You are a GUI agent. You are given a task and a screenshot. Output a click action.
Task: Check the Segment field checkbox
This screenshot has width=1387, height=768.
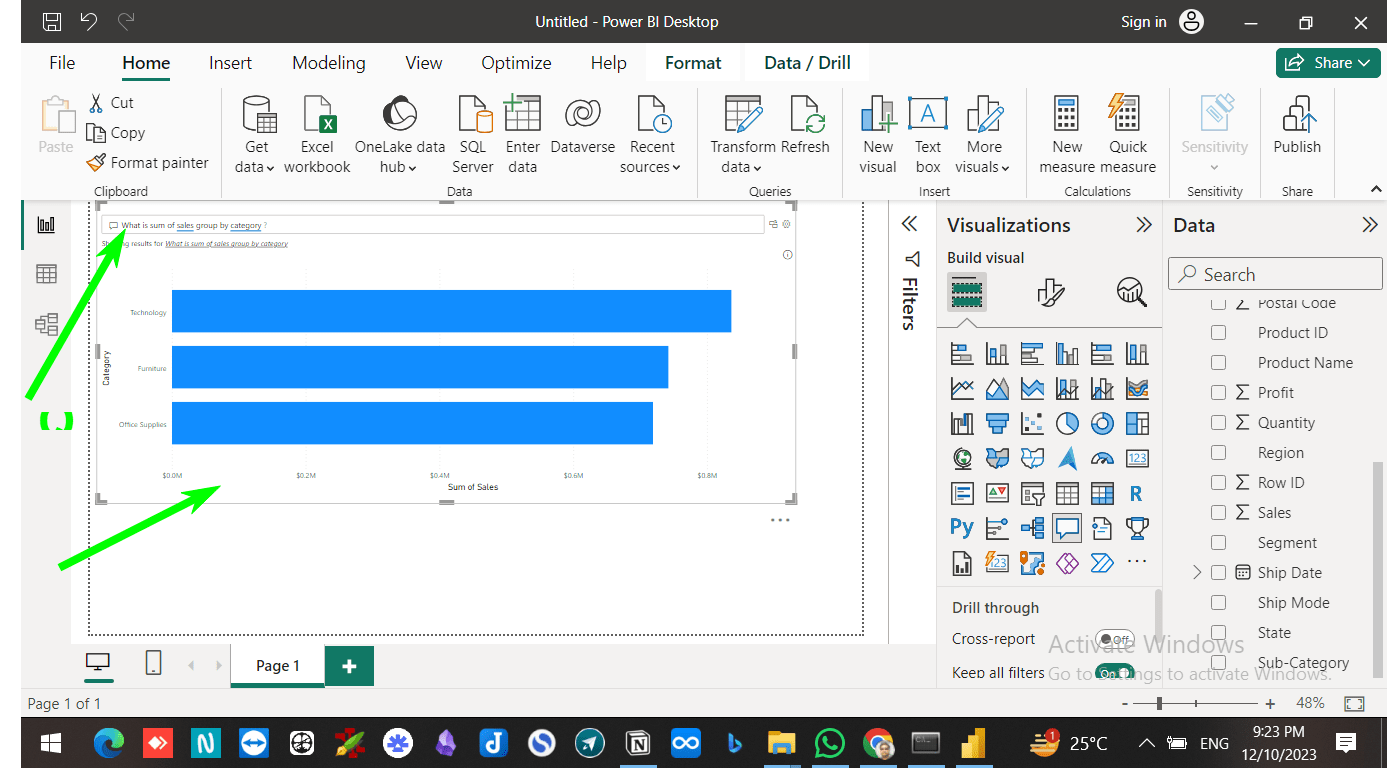pos(1218,543)
